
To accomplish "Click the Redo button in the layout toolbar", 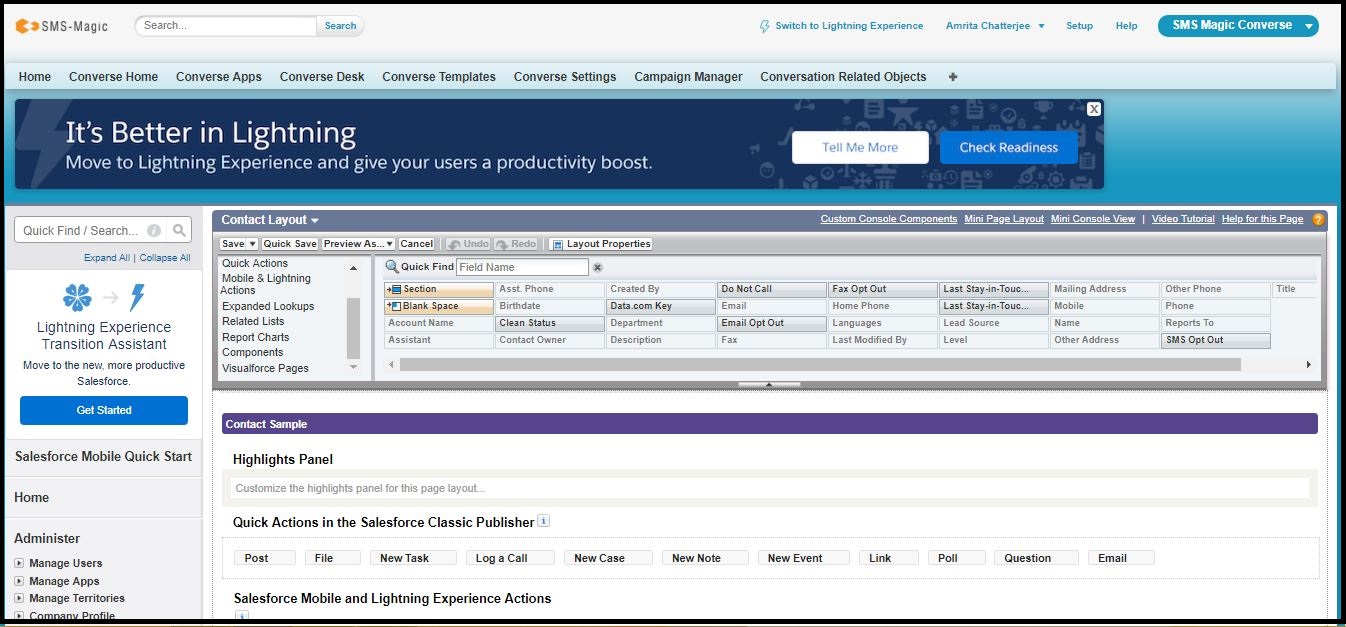I will point(516,244).
